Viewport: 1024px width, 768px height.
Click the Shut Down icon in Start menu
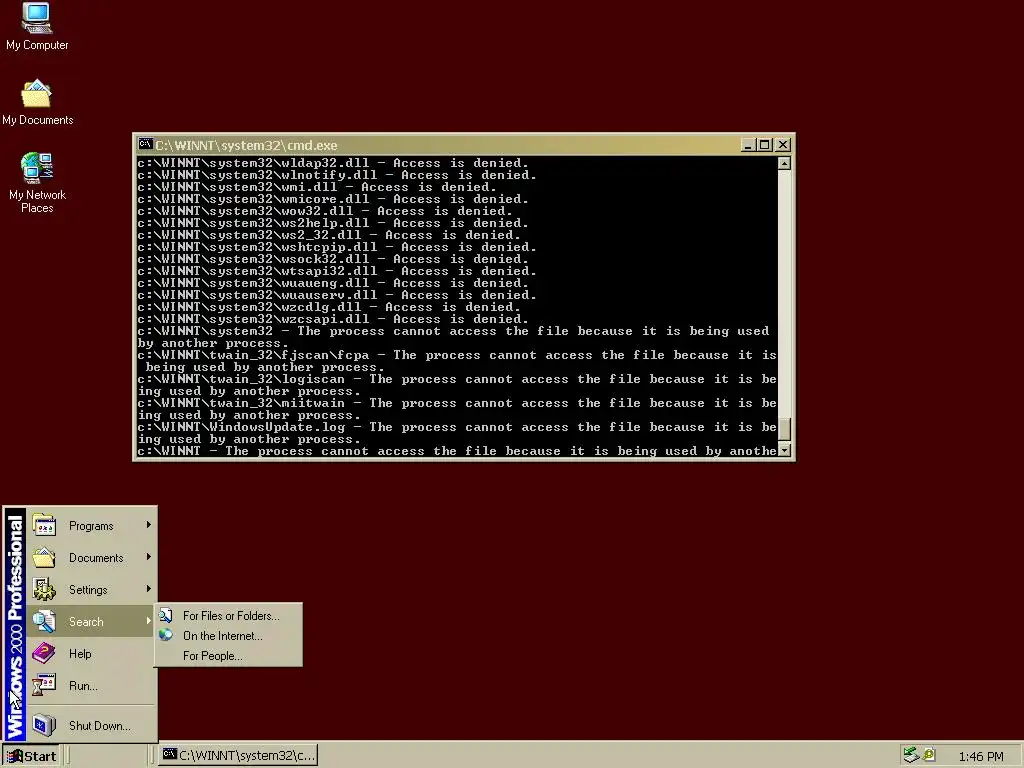click(x=44, y=725)
